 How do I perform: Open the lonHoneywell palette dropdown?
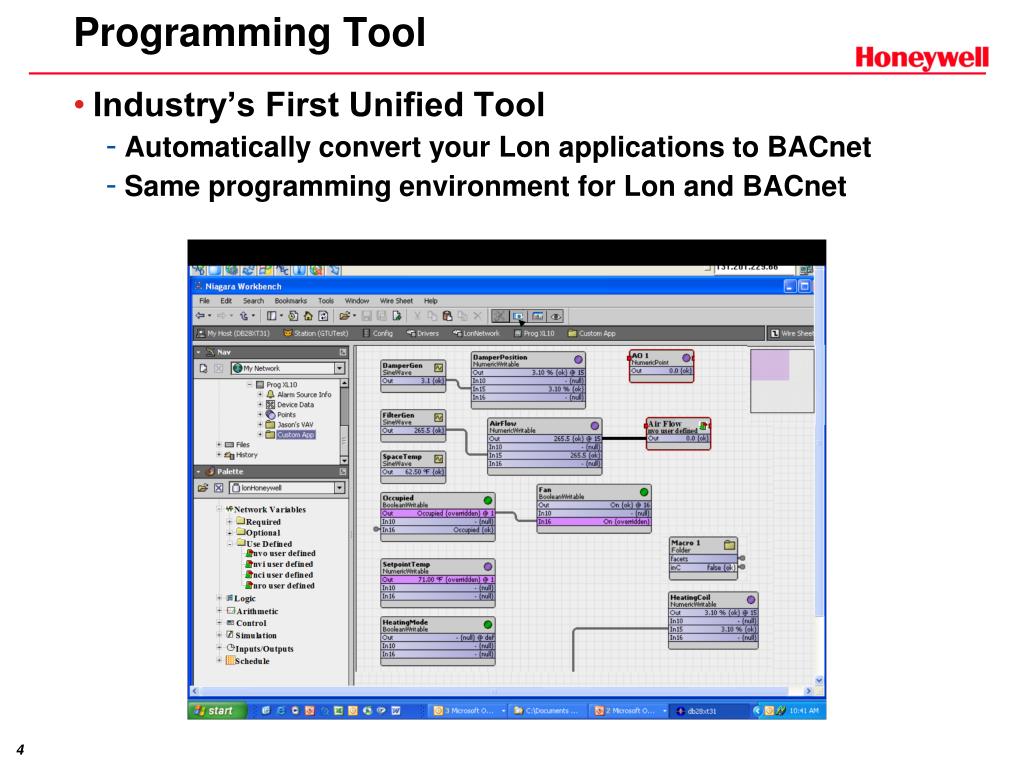pyautogui.click(x=340, y=488)
